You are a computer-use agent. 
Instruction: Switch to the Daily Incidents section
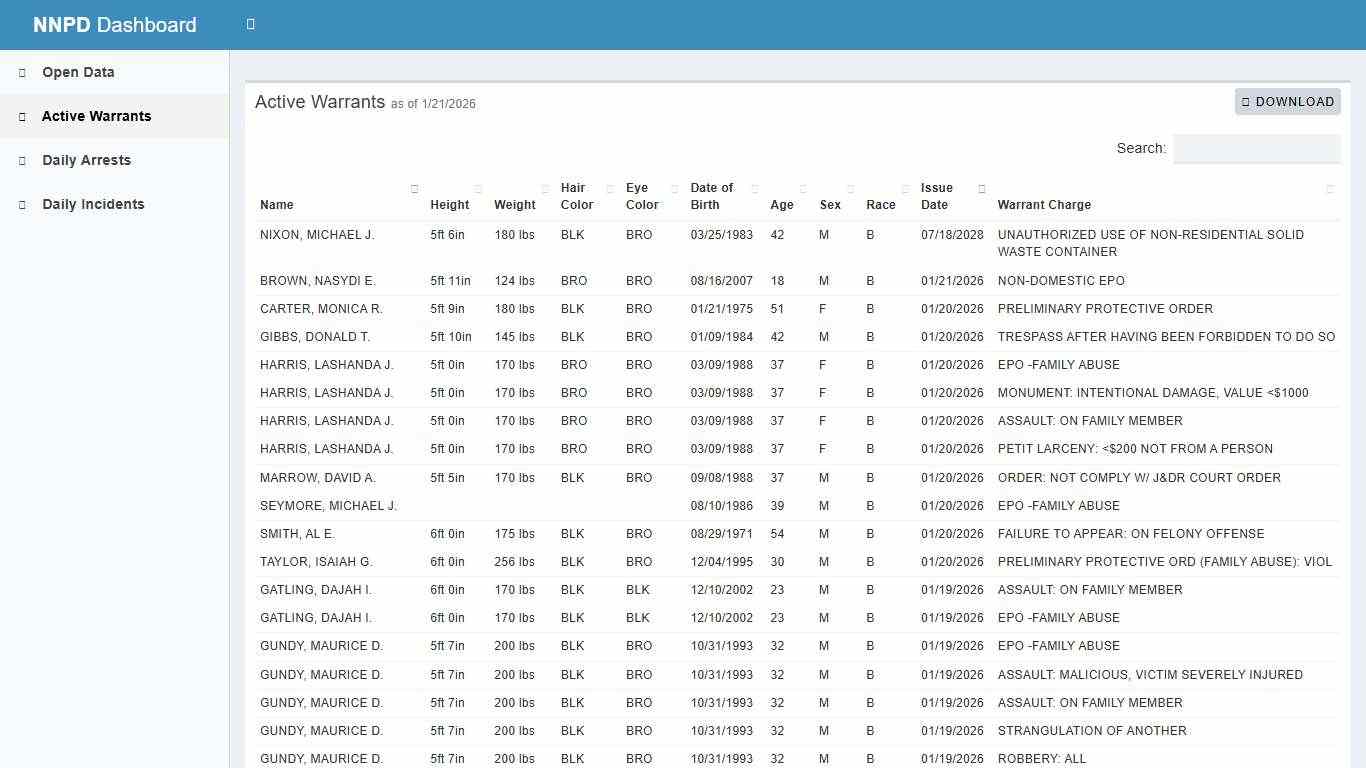93,204
